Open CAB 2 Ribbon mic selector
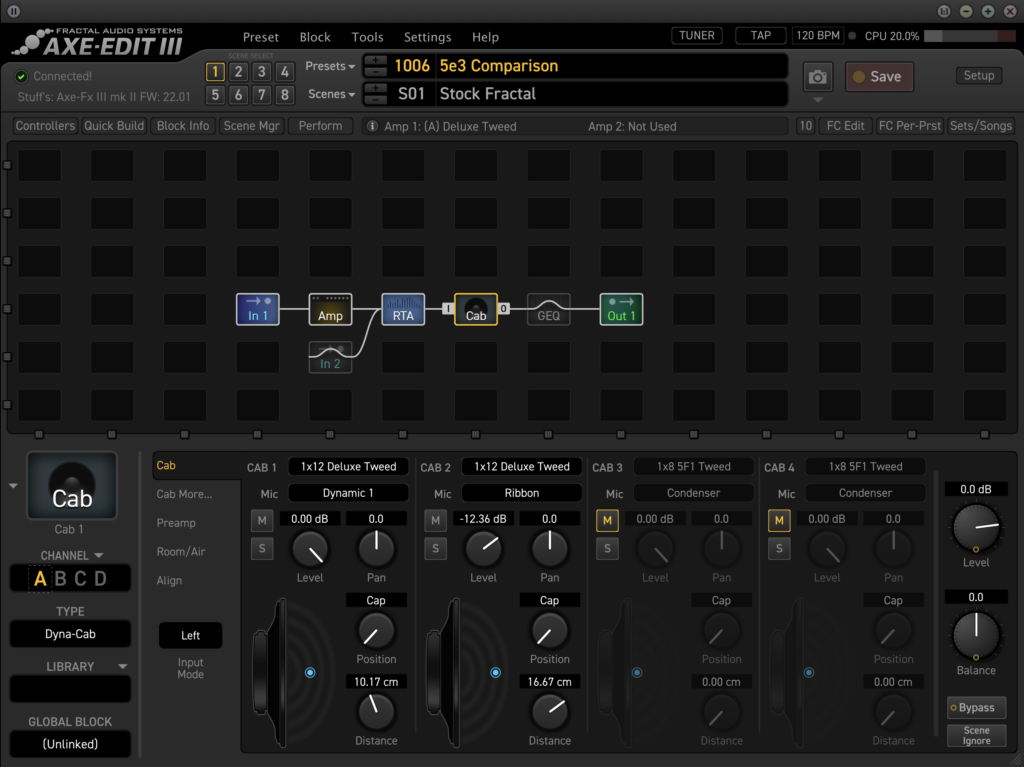Image resolution: width=1024 pixels, height=767 pixels. (521, 493)
